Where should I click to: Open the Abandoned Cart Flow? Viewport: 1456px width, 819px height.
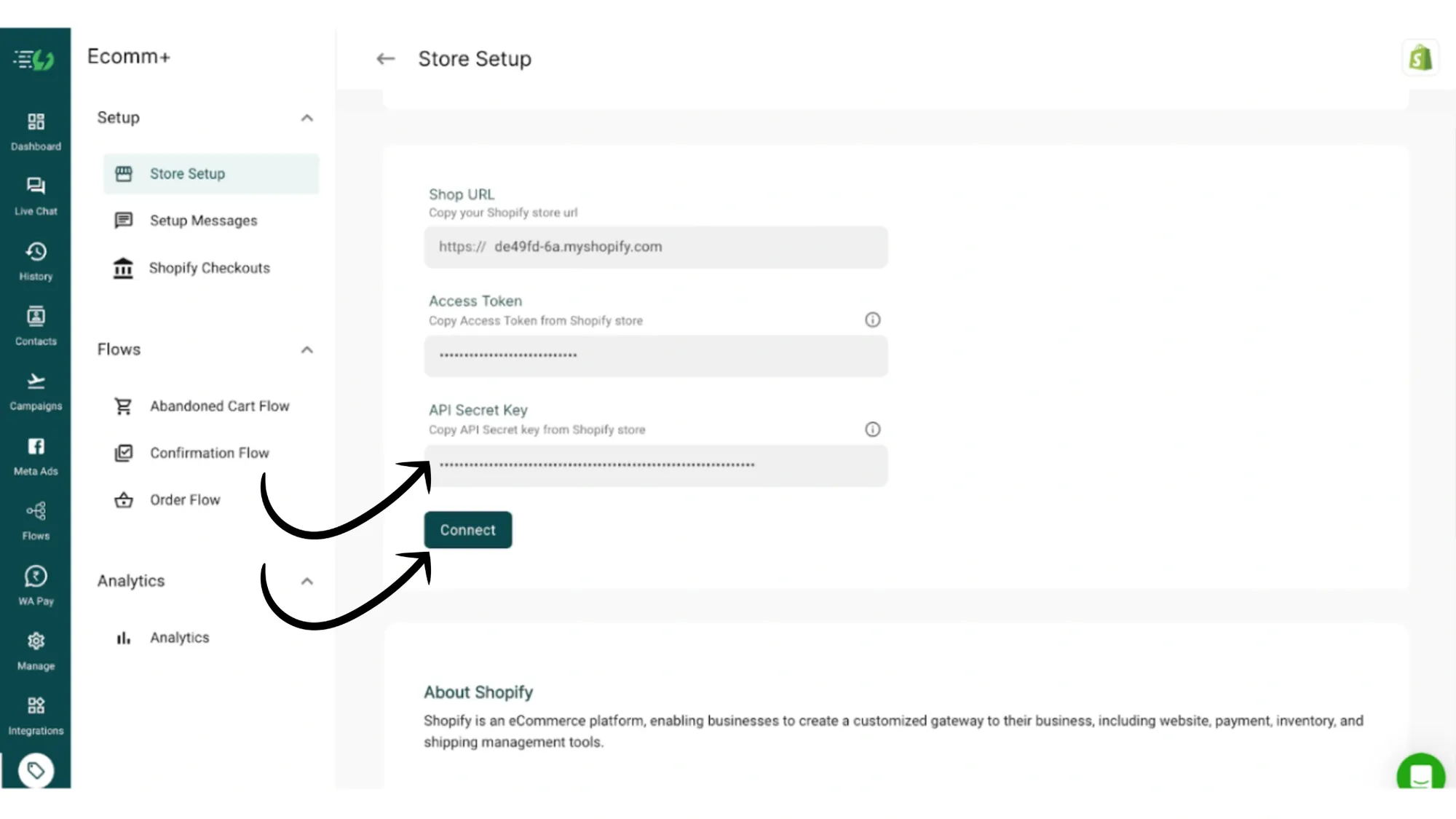(x=219, y=405)
